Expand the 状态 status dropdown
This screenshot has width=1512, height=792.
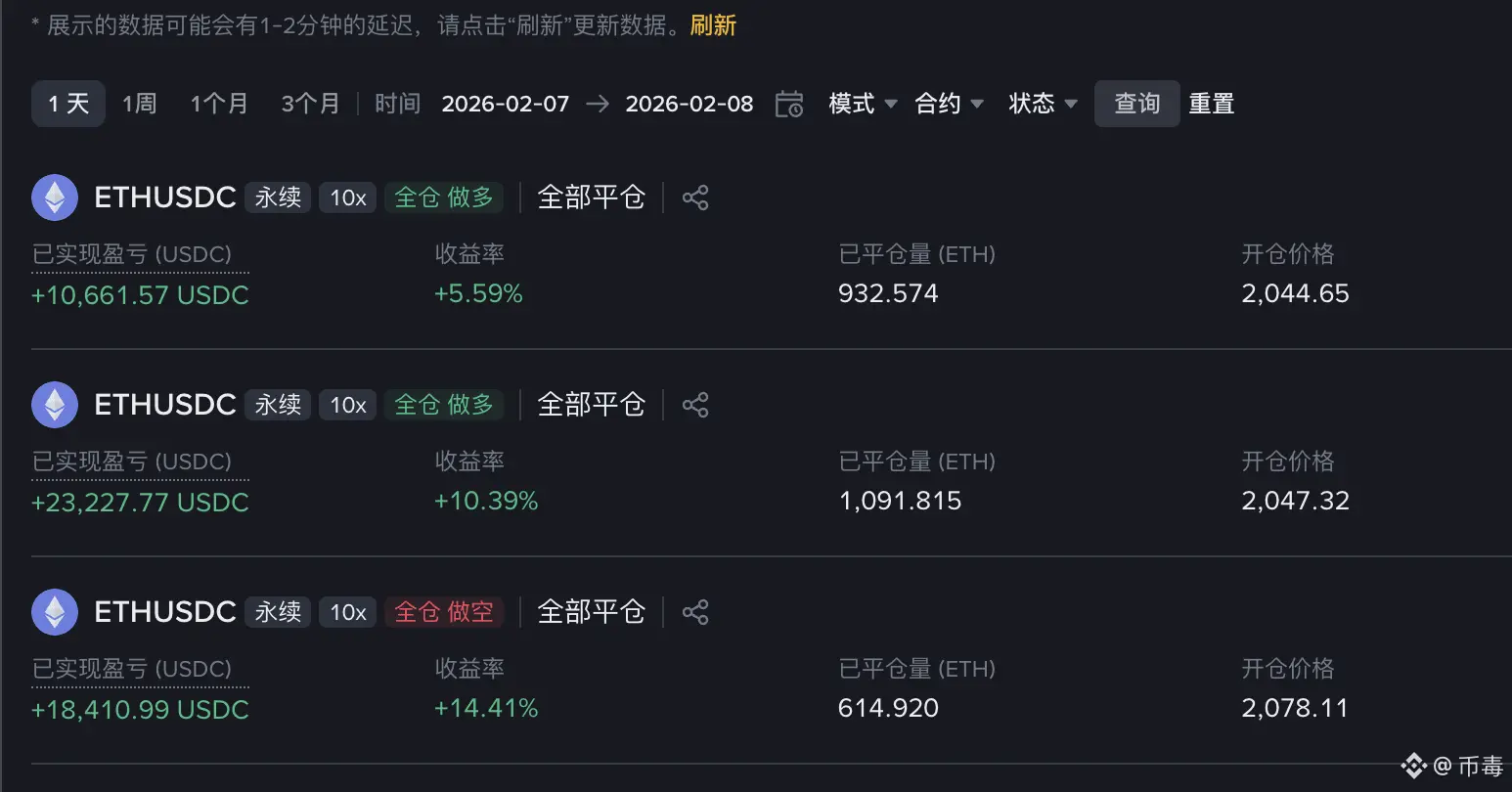[x=1043, y=104]
